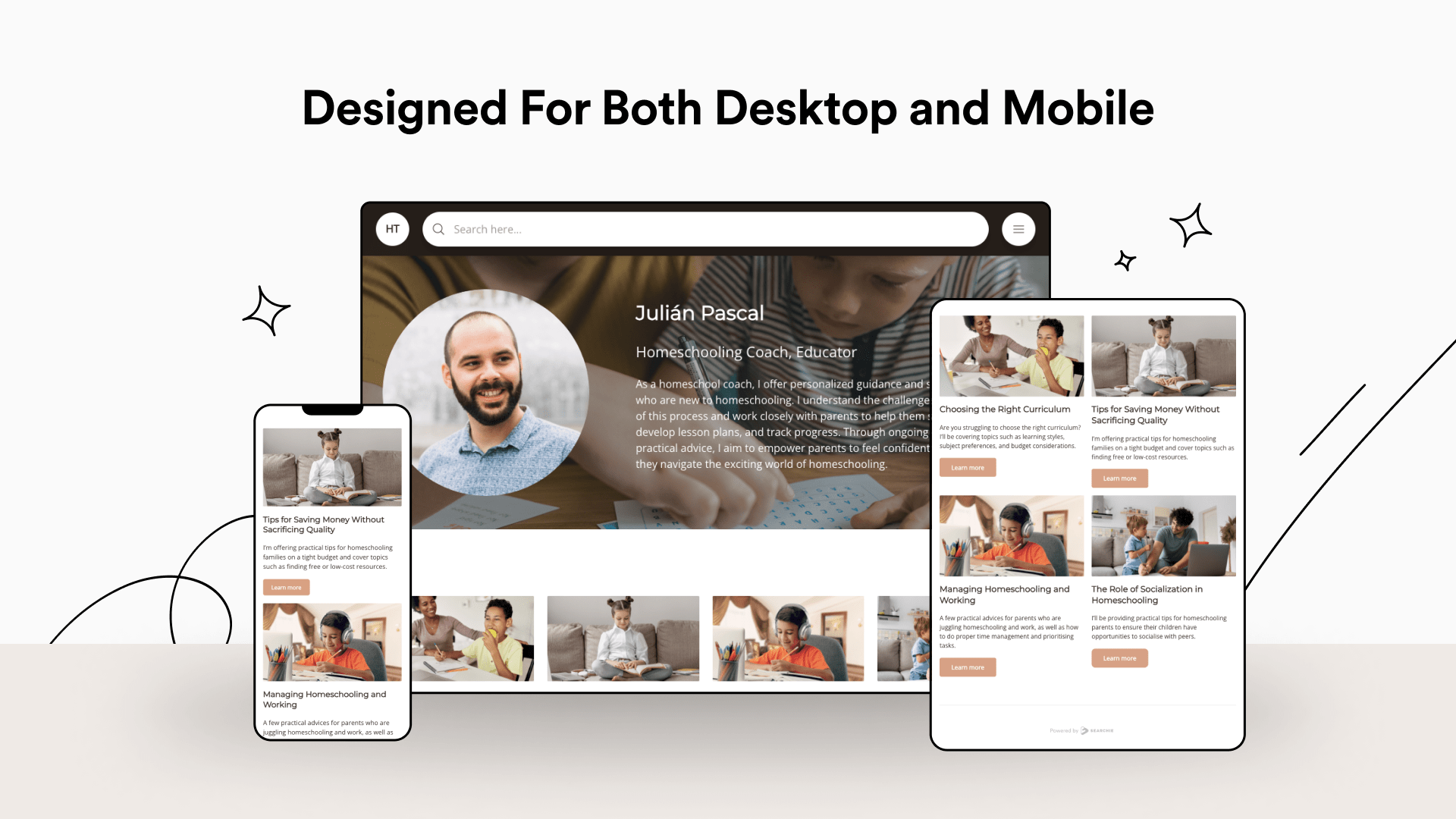1456x819 pixels.
Task: Toggle visibility of desktop browser frame
Action: pyautogui.click(x=1019, y=229)
